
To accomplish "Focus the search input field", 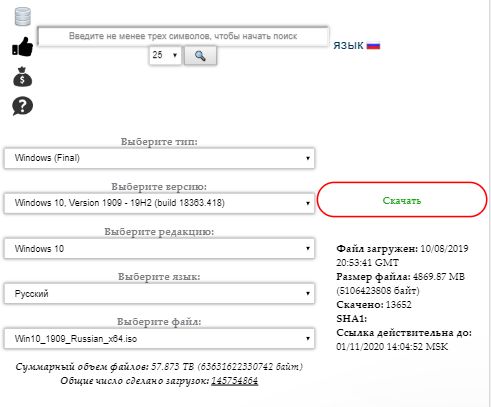I will tap(183, 36).
